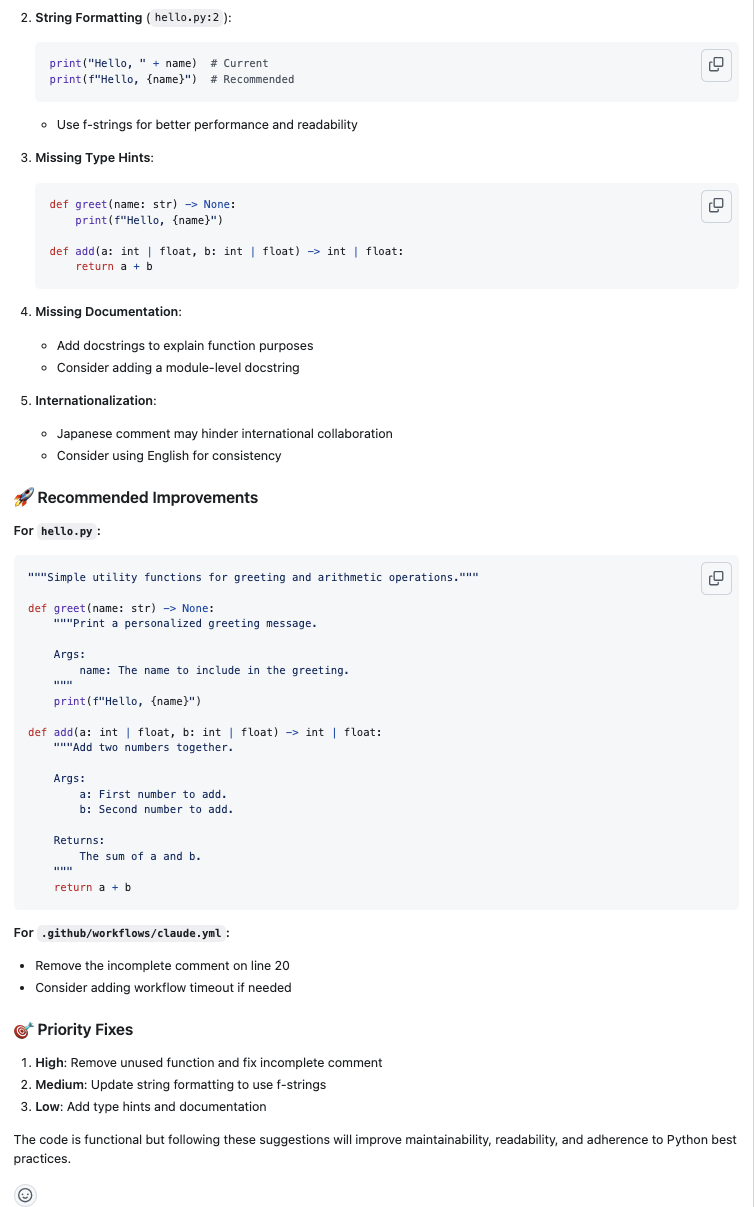Click the dart emoji beside Priority Fixes
The width and height of the screenshot is (755, 1207).
pyautogui.click(x=22, y=1030)
